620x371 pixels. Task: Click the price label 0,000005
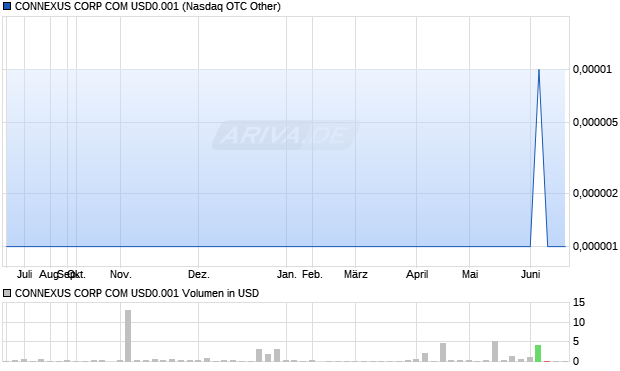coord(595,122)
